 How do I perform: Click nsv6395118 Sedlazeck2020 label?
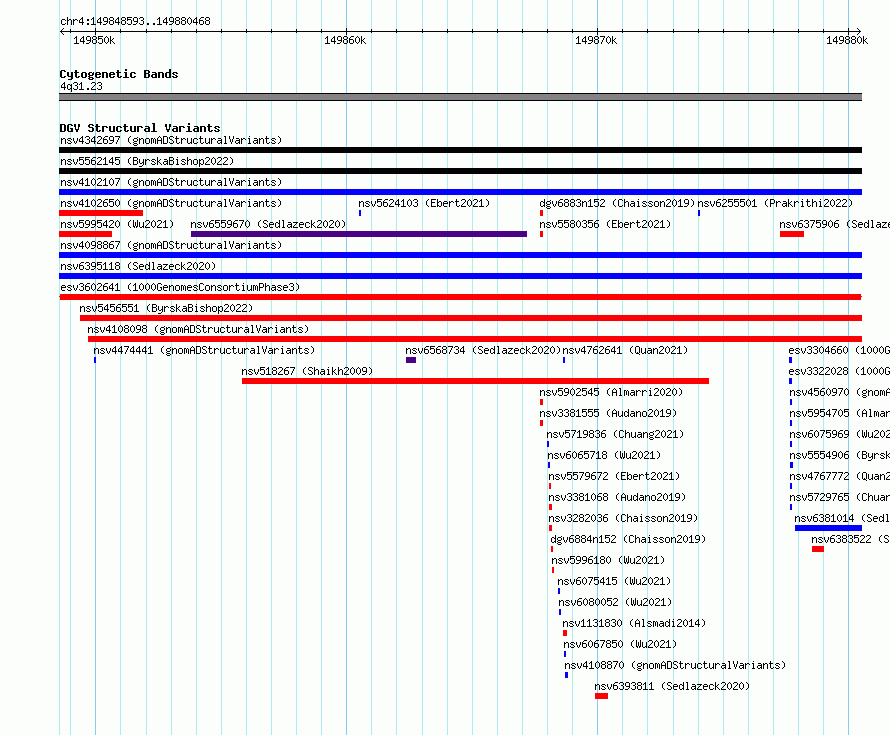[x=138, y=266]
